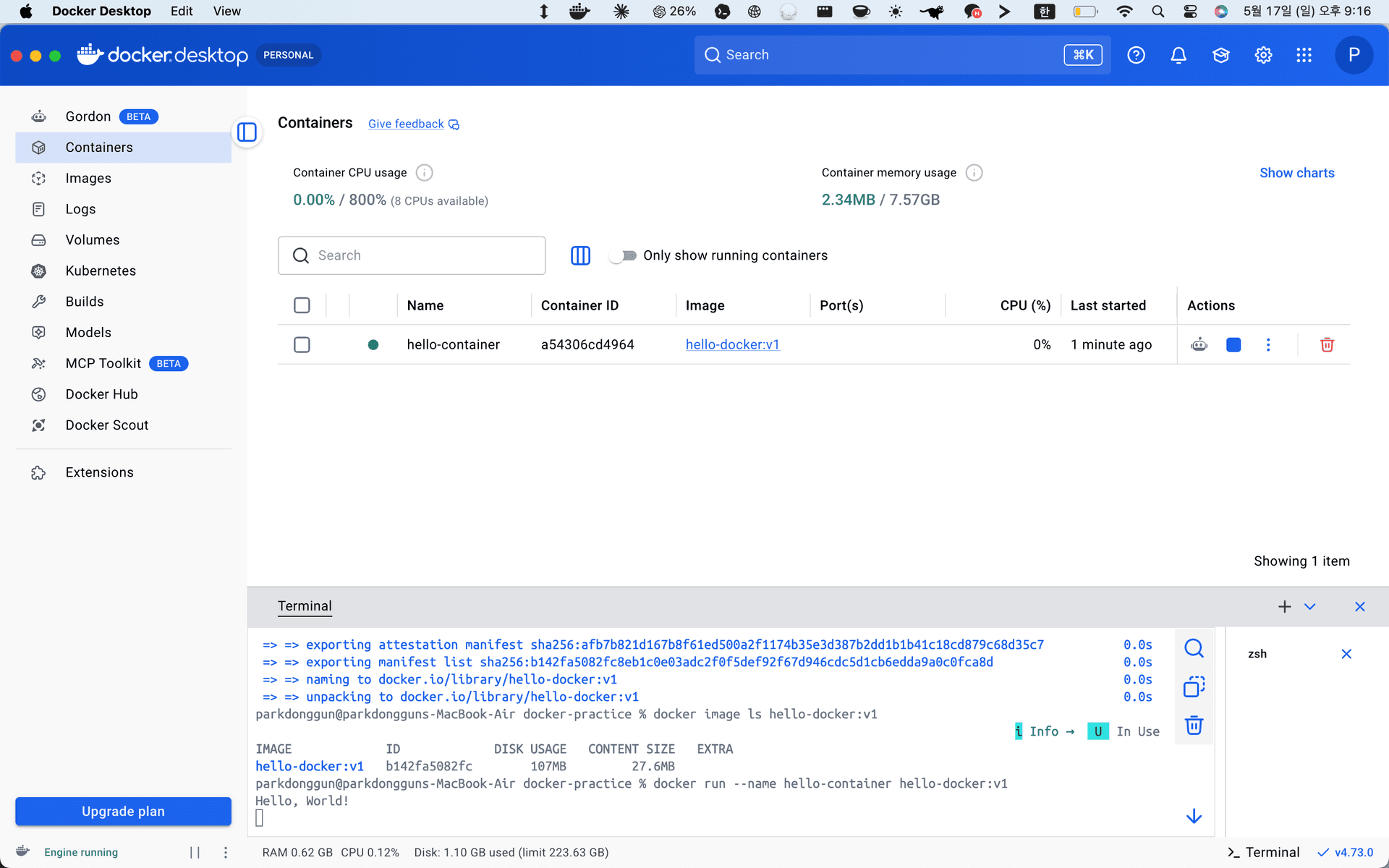Check version v4.73.0 update status
The image size is (1389, 868).
pos(1345,852)
